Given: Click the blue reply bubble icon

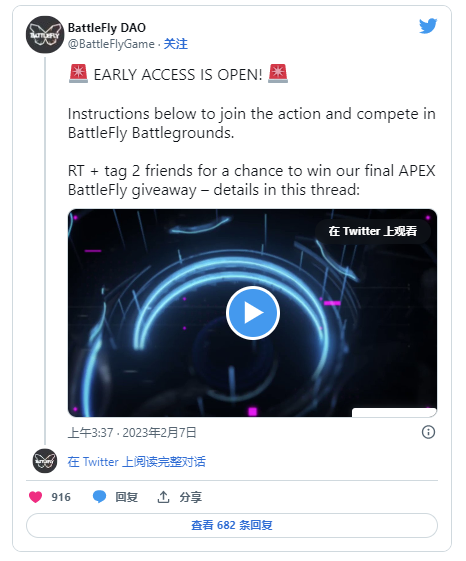Looking at the screenshot, I should coord(99,497).
